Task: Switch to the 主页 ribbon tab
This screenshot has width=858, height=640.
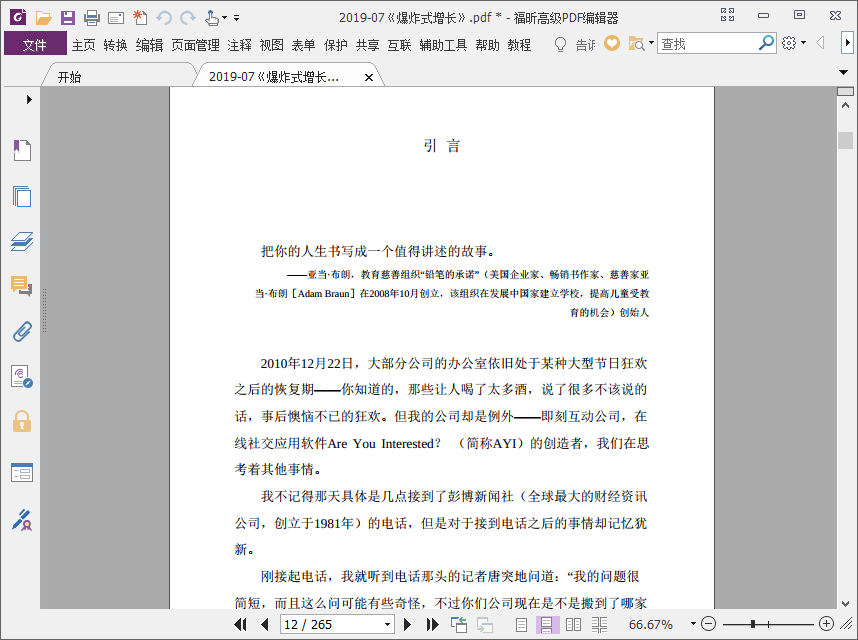Action: coord(84,45)
